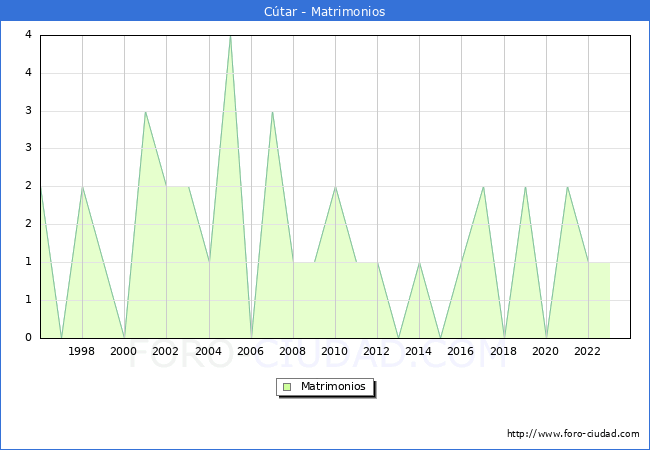Click the 2000 x-axis label
The height and width of the screenshot is (450, 650).
[x=124, y=351]
